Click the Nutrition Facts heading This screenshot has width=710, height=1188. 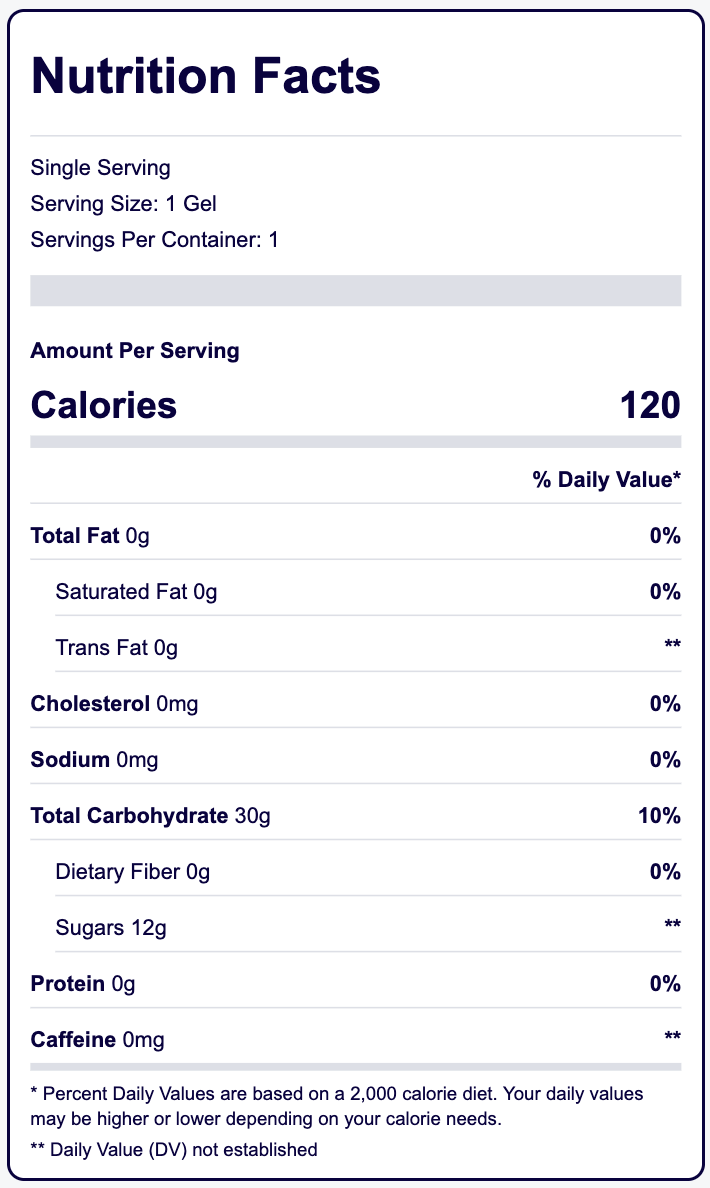click(x=206, y=76)
